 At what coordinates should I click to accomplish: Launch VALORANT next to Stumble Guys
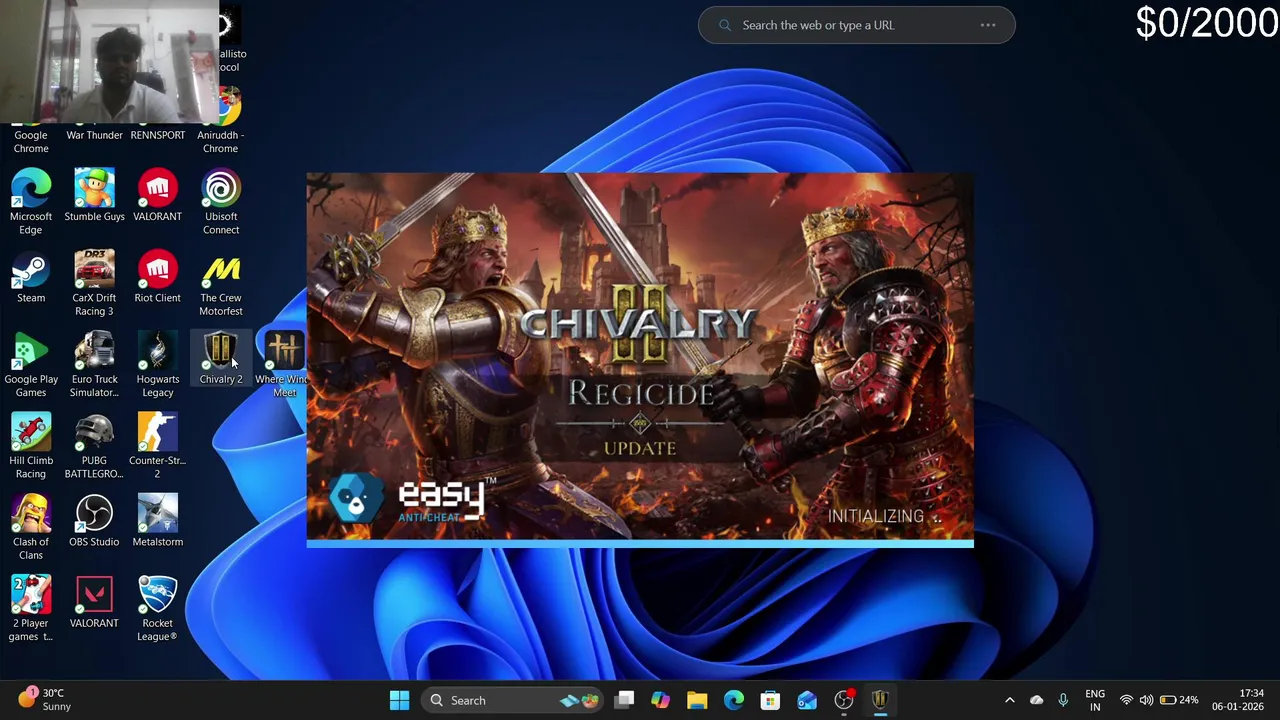tap(157, 196)
